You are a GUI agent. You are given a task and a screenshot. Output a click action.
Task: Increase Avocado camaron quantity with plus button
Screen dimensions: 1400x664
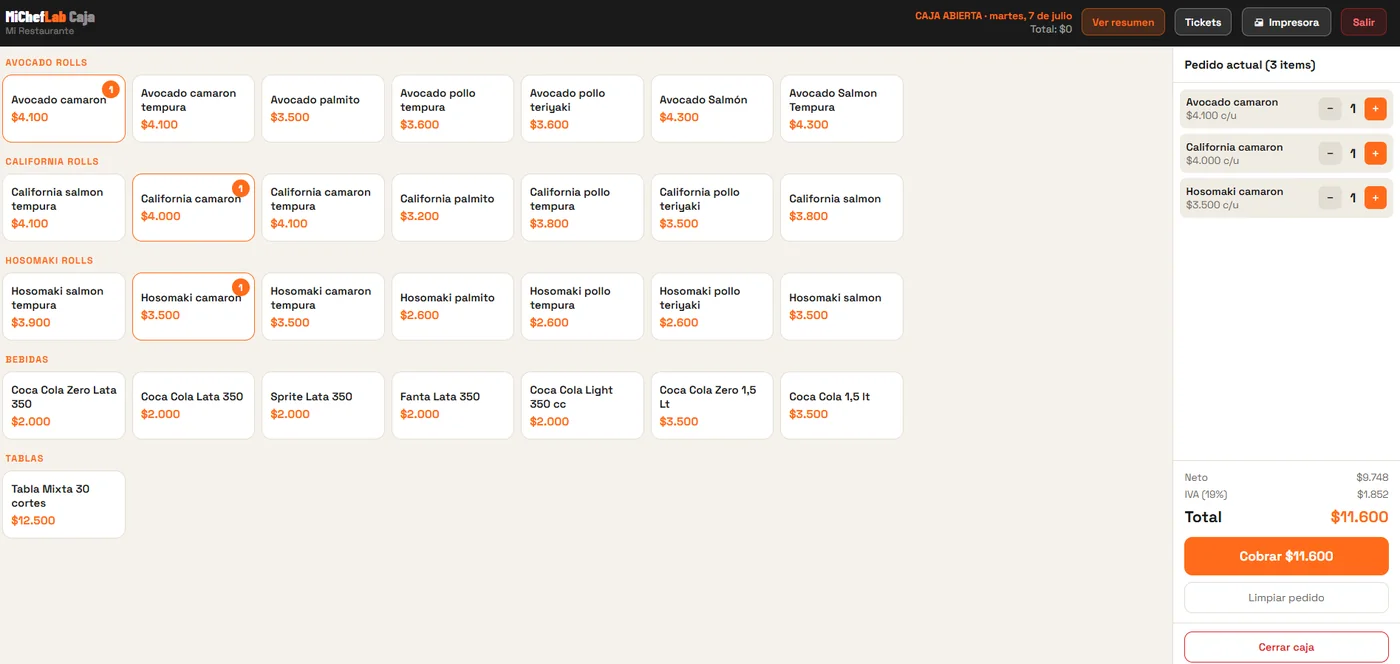(x=1375, y=109)
